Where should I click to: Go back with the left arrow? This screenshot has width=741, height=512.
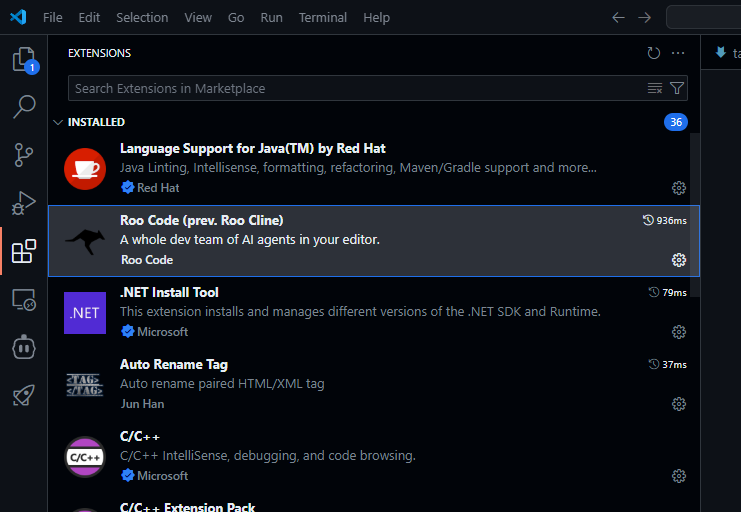click(618, 17)
